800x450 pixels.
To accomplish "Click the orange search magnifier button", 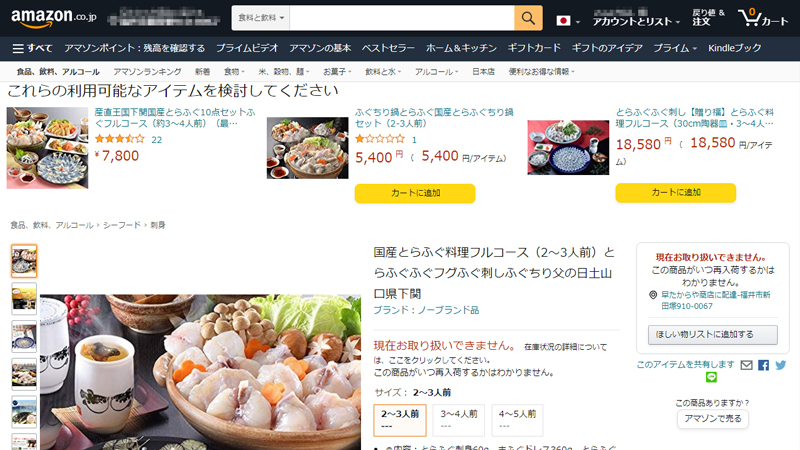I will click(x=528, y=18).
